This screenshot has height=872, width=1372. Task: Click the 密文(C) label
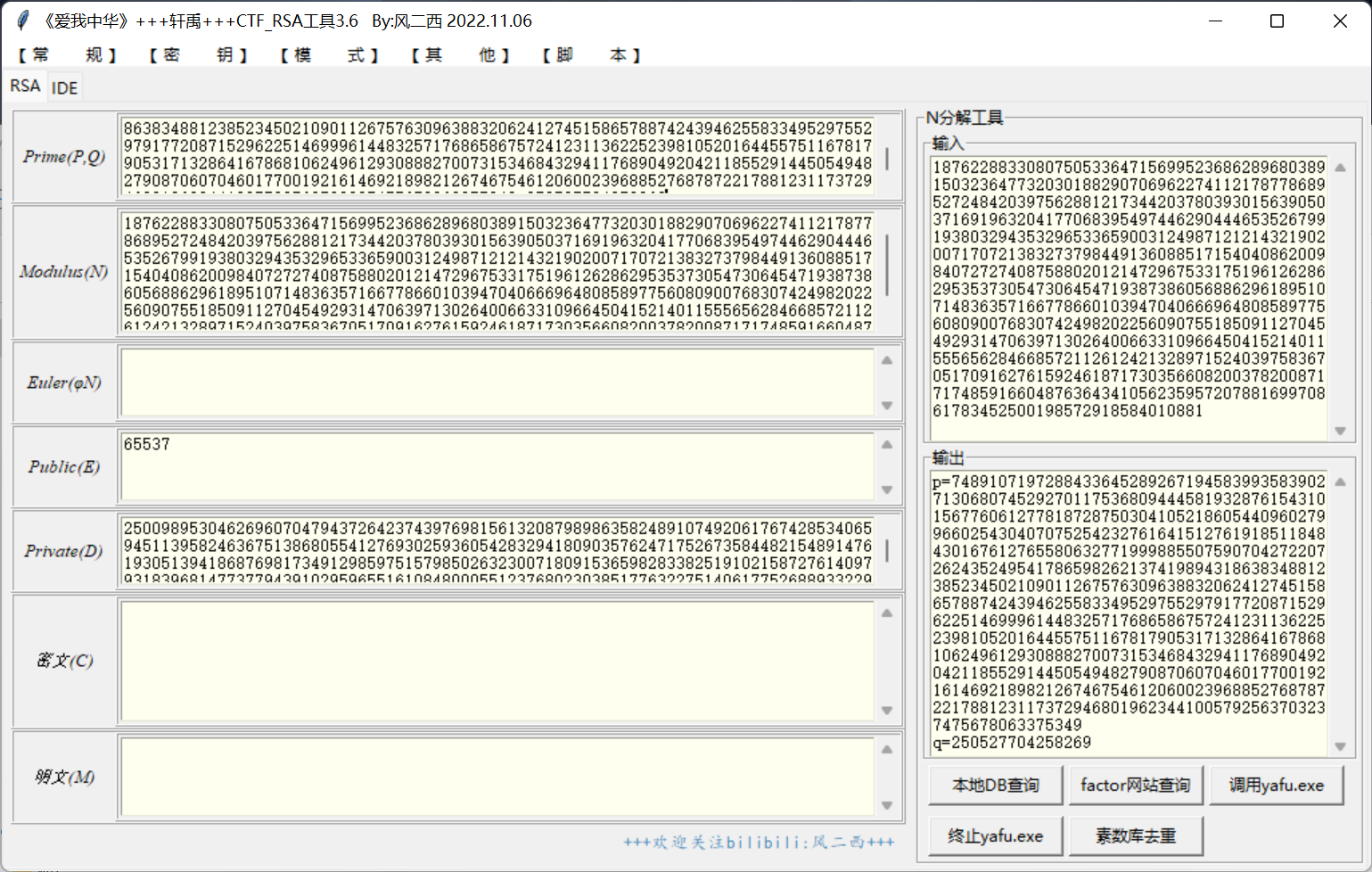pos(64,661)
